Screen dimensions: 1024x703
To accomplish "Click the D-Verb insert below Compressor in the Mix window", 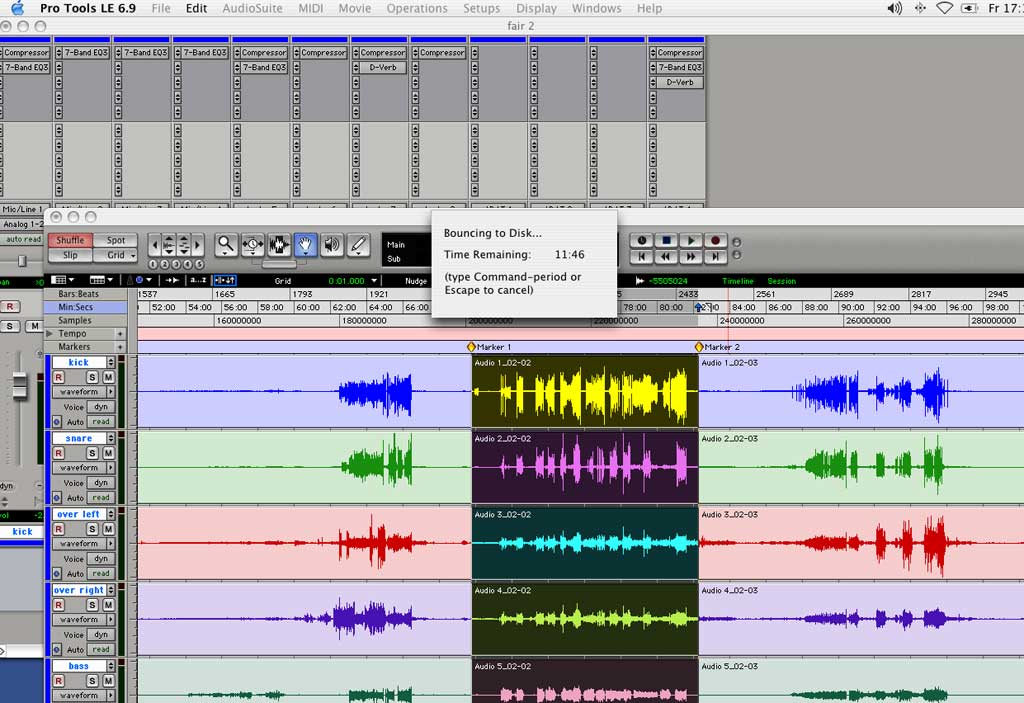I will [x=383, y=67].
